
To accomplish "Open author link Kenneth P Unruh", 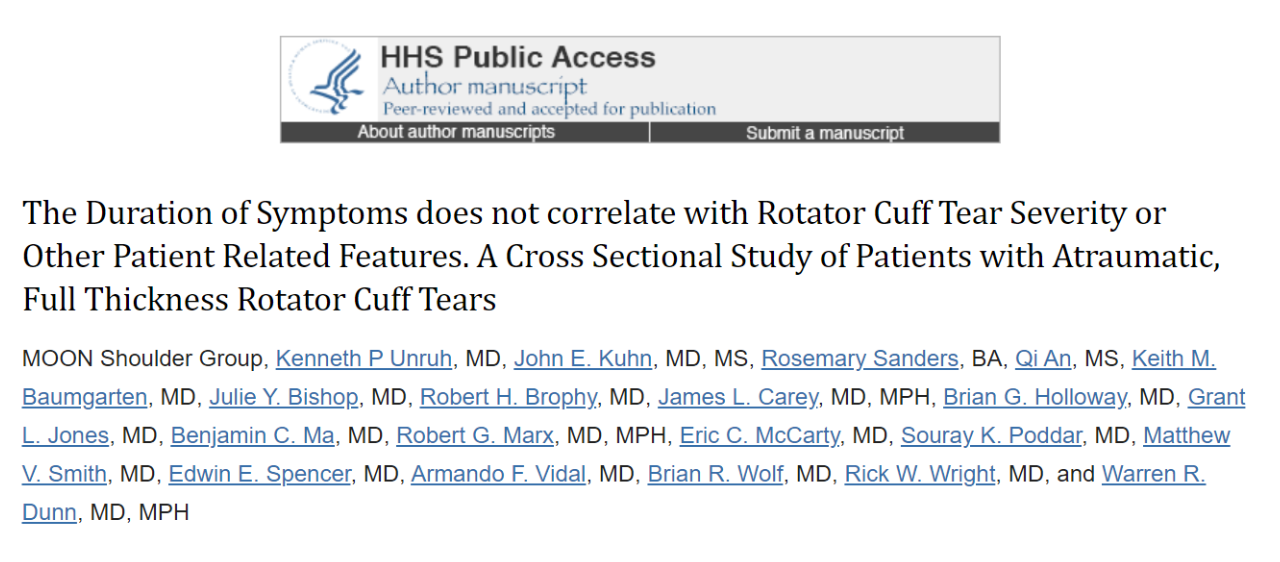I will [x=364, y=359].
